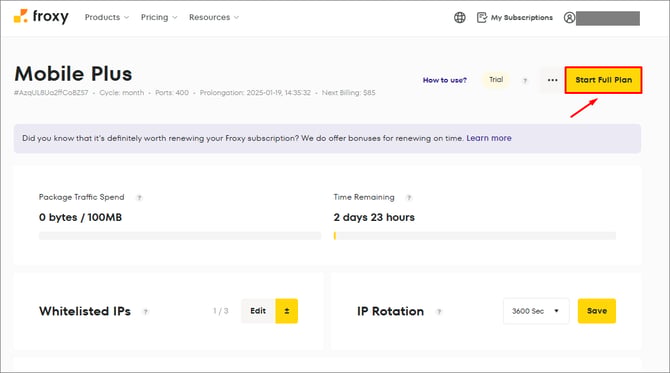Expand the Pricing menu

pyautogui.click(x=159, y=17)
